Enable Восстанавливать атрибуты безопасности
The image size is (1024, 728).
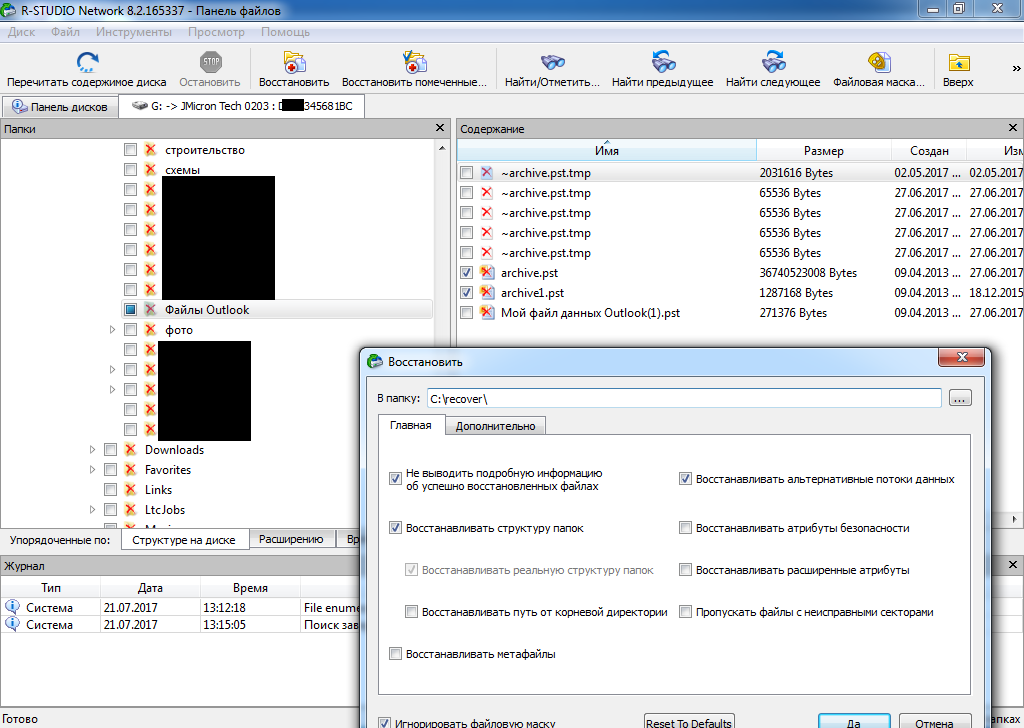pyautogui.click(x=685, y=528)
